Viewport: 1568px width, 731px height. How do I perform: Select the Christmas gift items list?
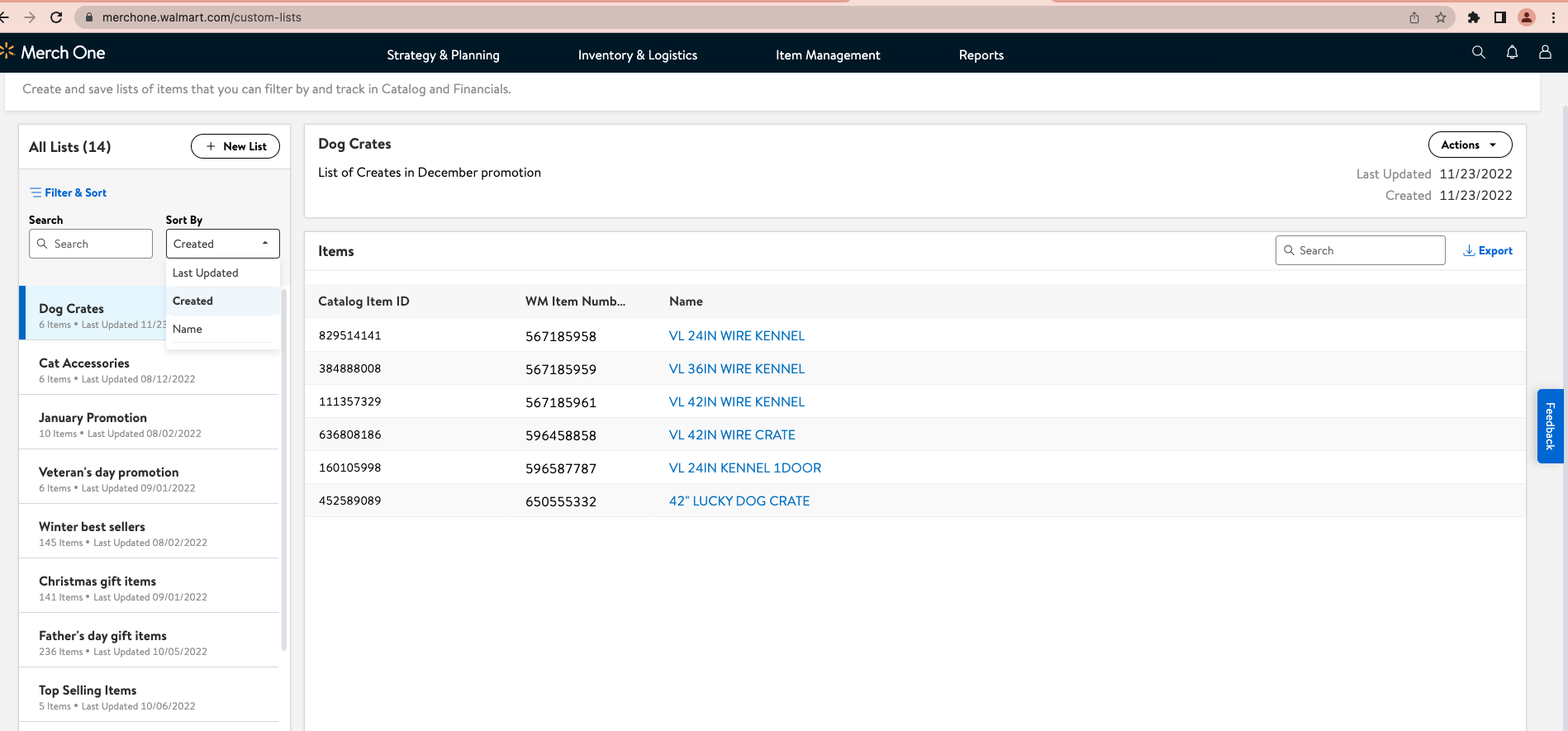point(149,586)
